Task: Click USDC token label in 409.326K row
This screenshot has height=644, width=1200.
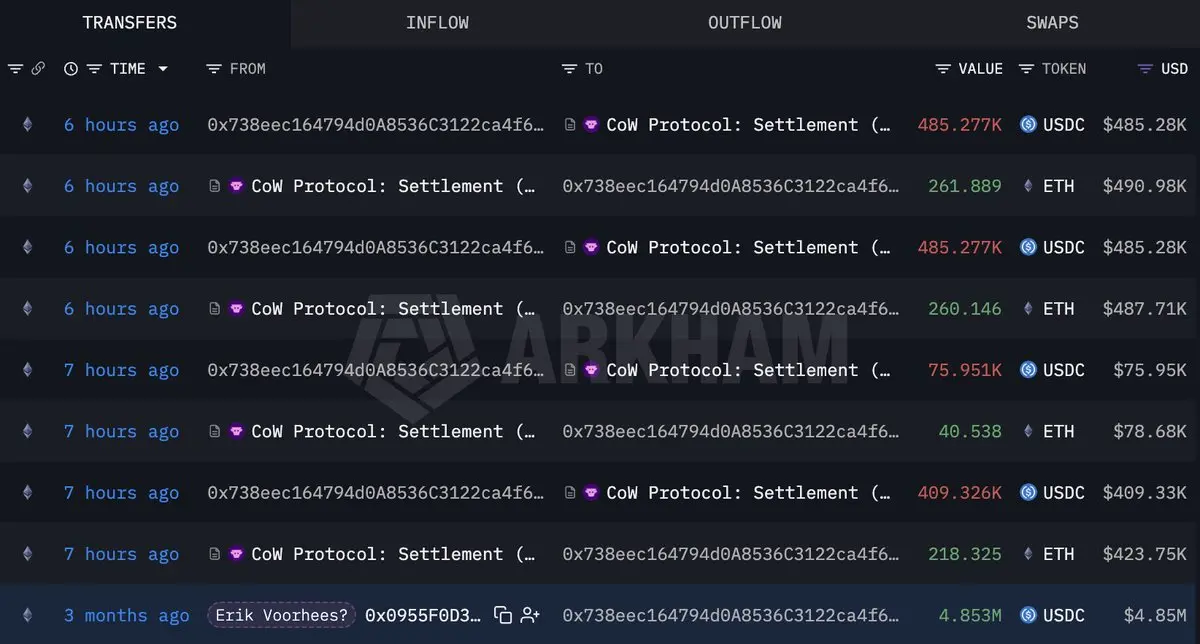Action: click(x=1064, y=493)
